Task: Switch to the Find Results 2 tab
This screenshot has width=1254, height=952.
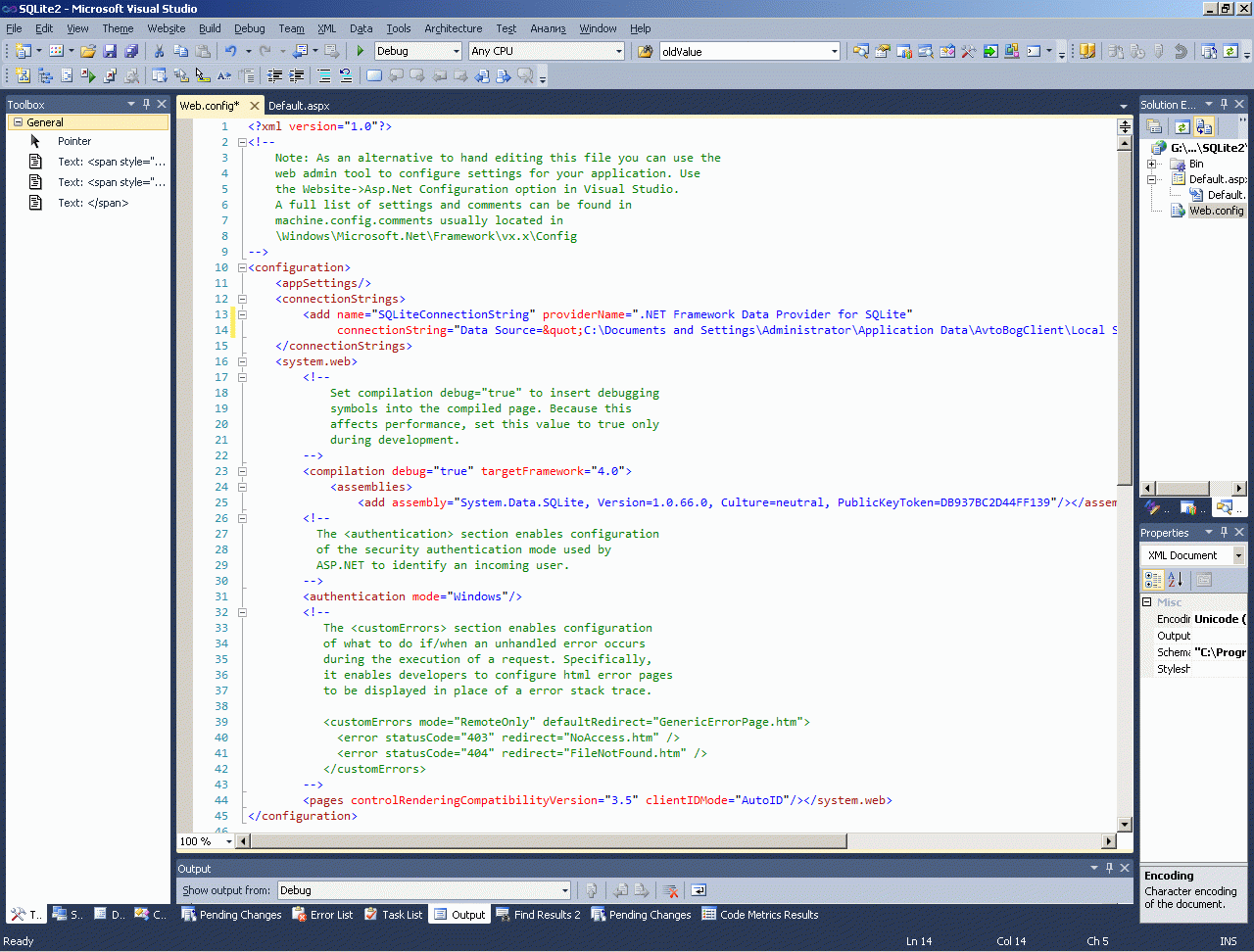Action: tap(538, 915)
